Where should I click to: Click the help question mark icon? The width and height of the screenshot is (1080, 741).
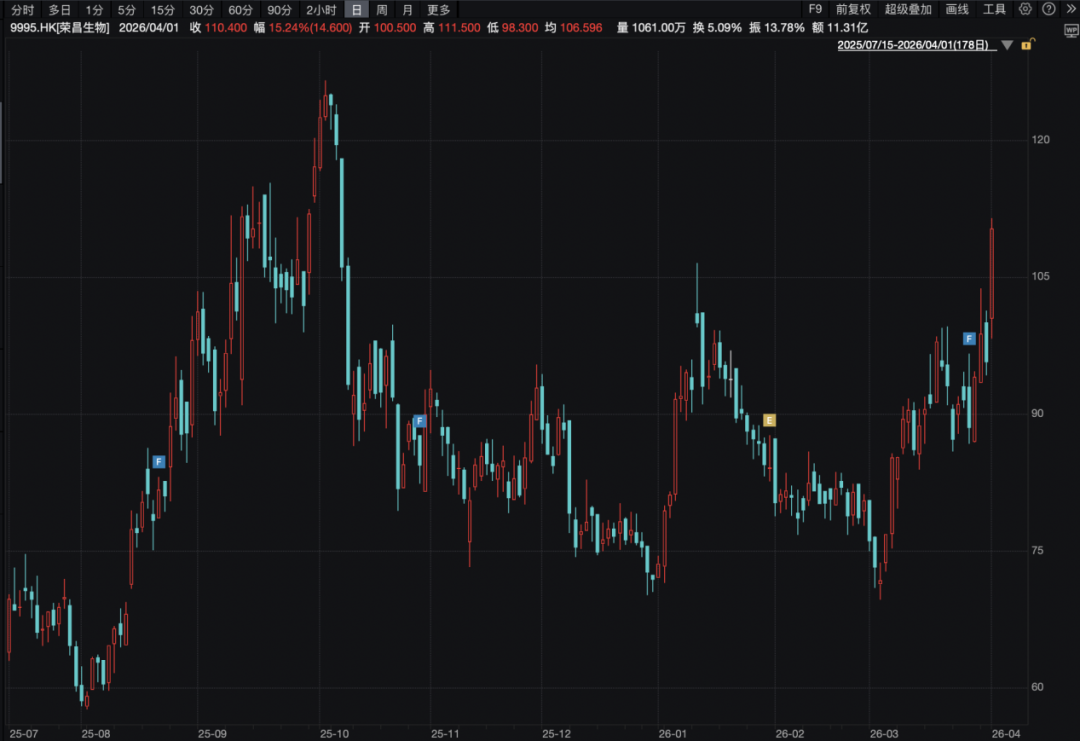1046,9
